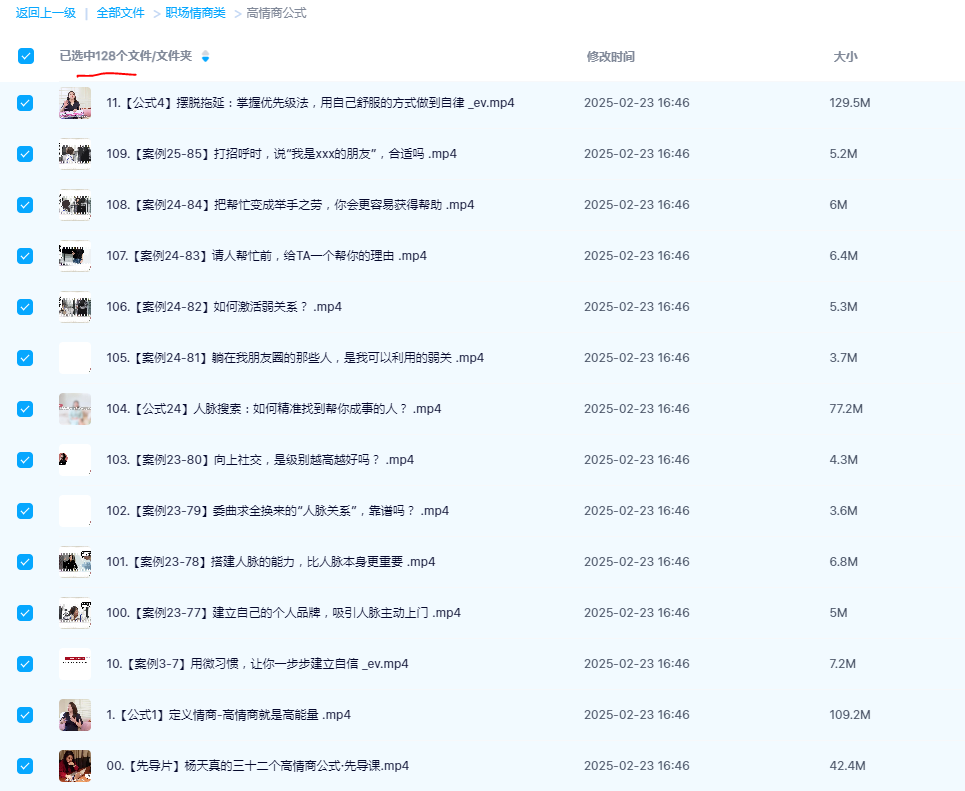Viewport: 965px width, 791px height.
Task: Open the thumbnail of 104.【公式24】人脉搜索
Action: coord(74,408)
